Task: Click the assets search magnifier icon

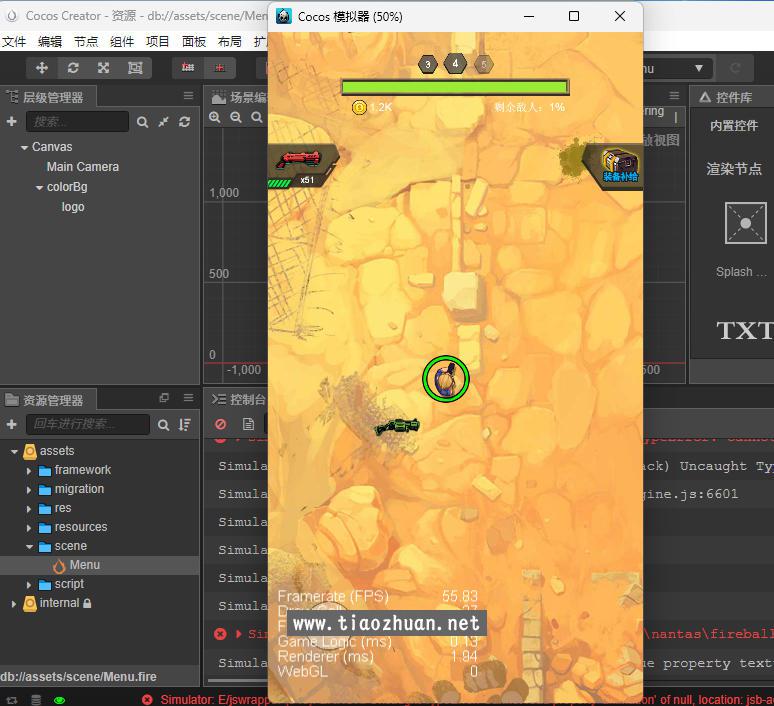Action: click(x=163, y=425)
